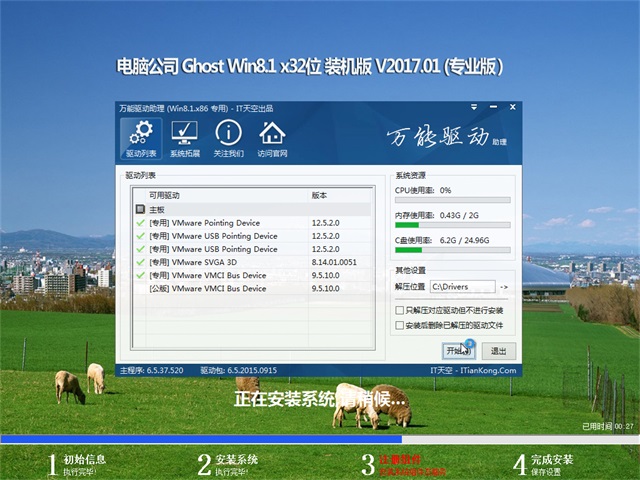Click the 已用时间 00:27 timer
Image resolution: width=640 pixels, height=480 pixels.
(x=608, y=426)
